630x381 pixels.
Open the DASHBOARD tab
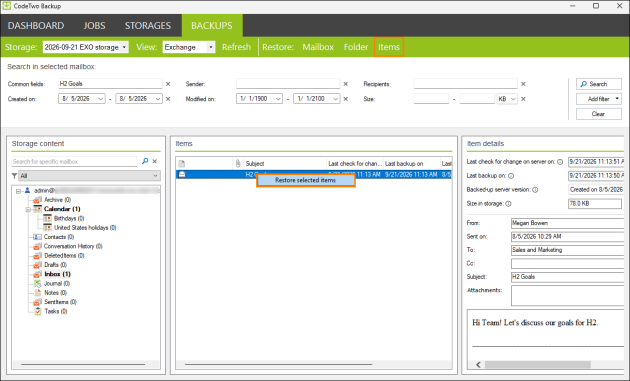36,26
